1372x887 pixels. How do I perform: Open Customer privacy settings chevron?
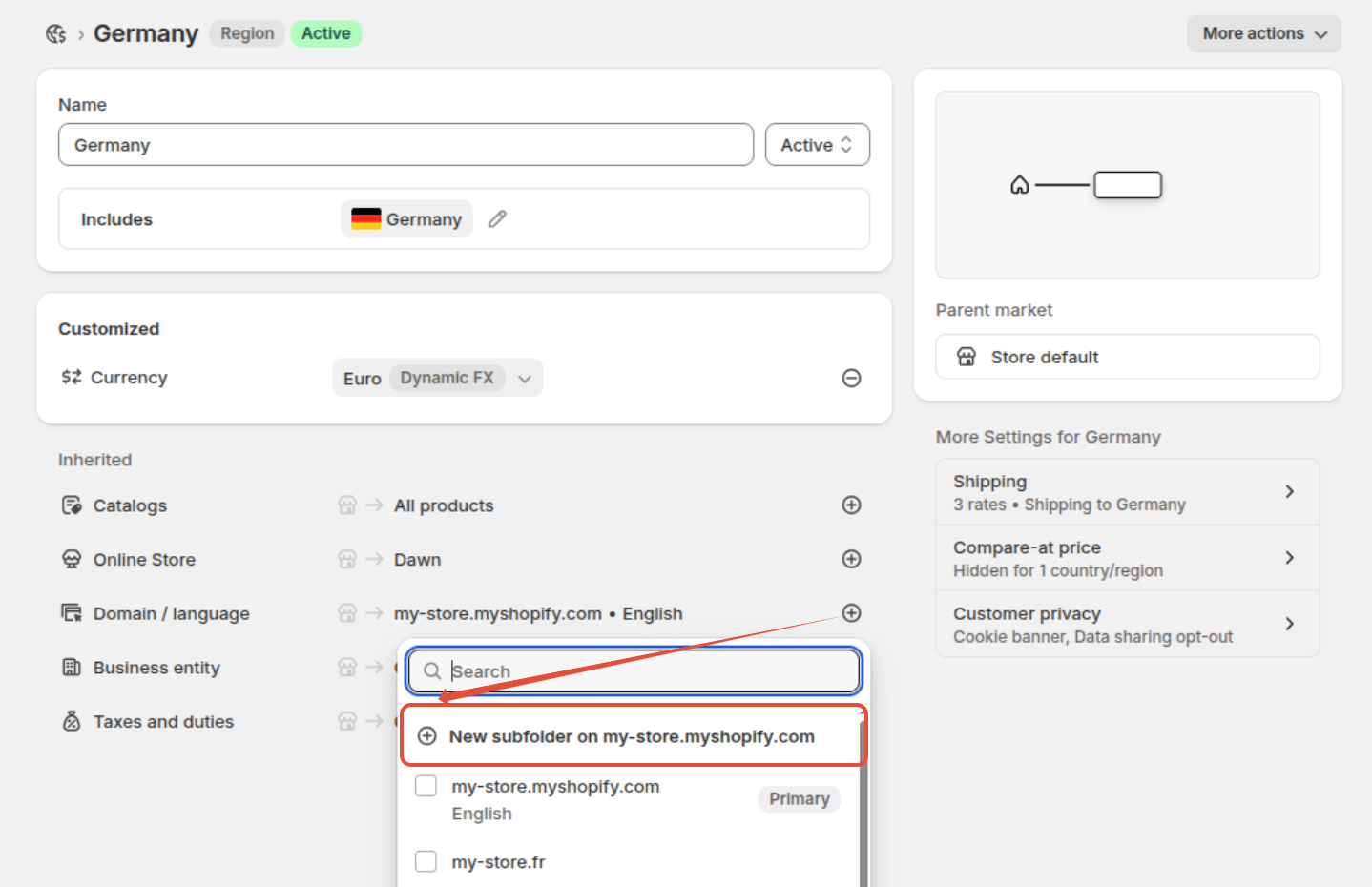[x=1290, y=624]
